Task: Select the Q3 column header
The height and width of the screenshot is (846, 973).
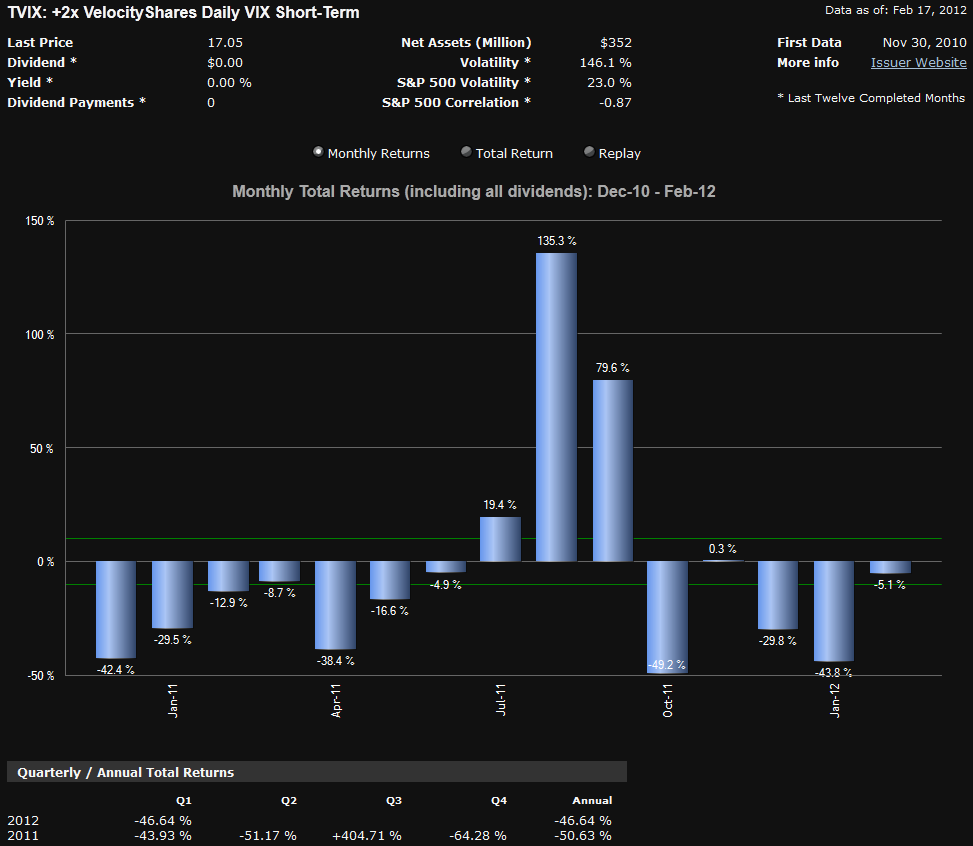Action: click(393, 801)
